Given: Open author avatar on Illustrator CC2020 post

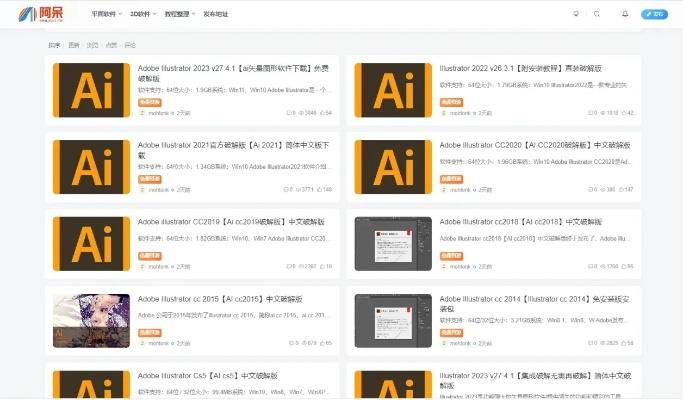Looking at the screenshot, I should coord(443,190).
